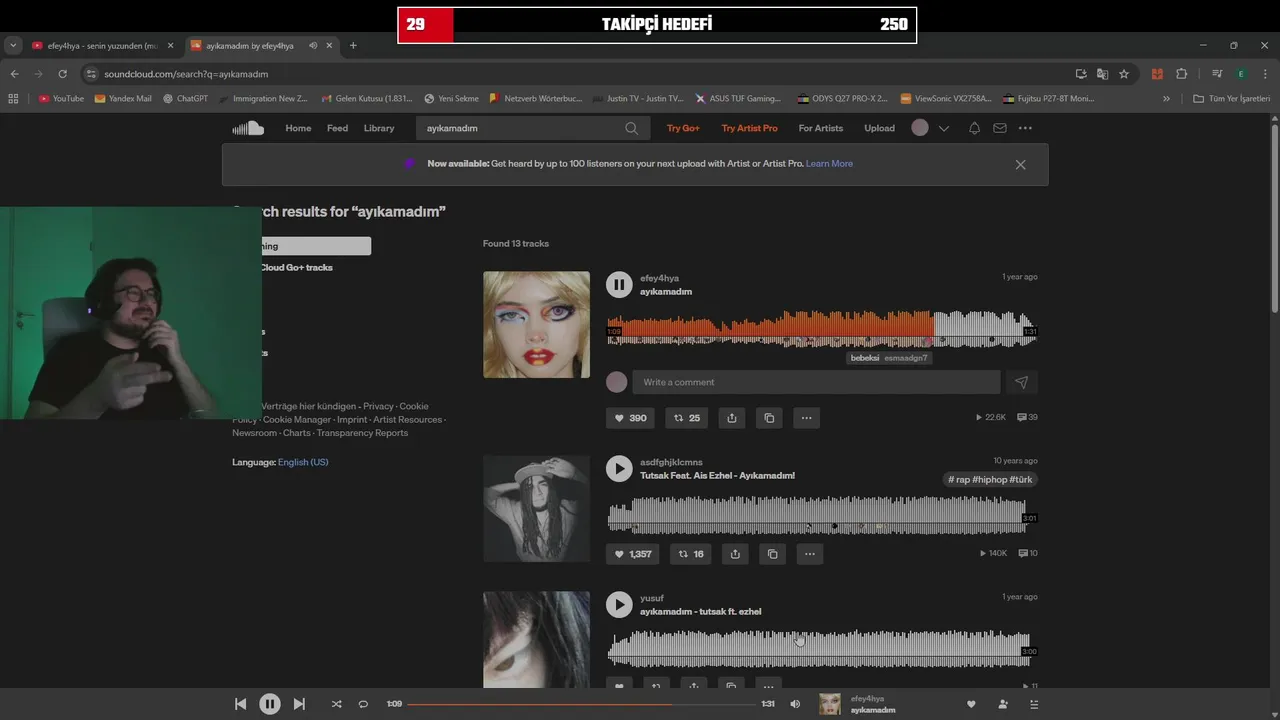Repost the track with 25 reposts

click(687, 418)
